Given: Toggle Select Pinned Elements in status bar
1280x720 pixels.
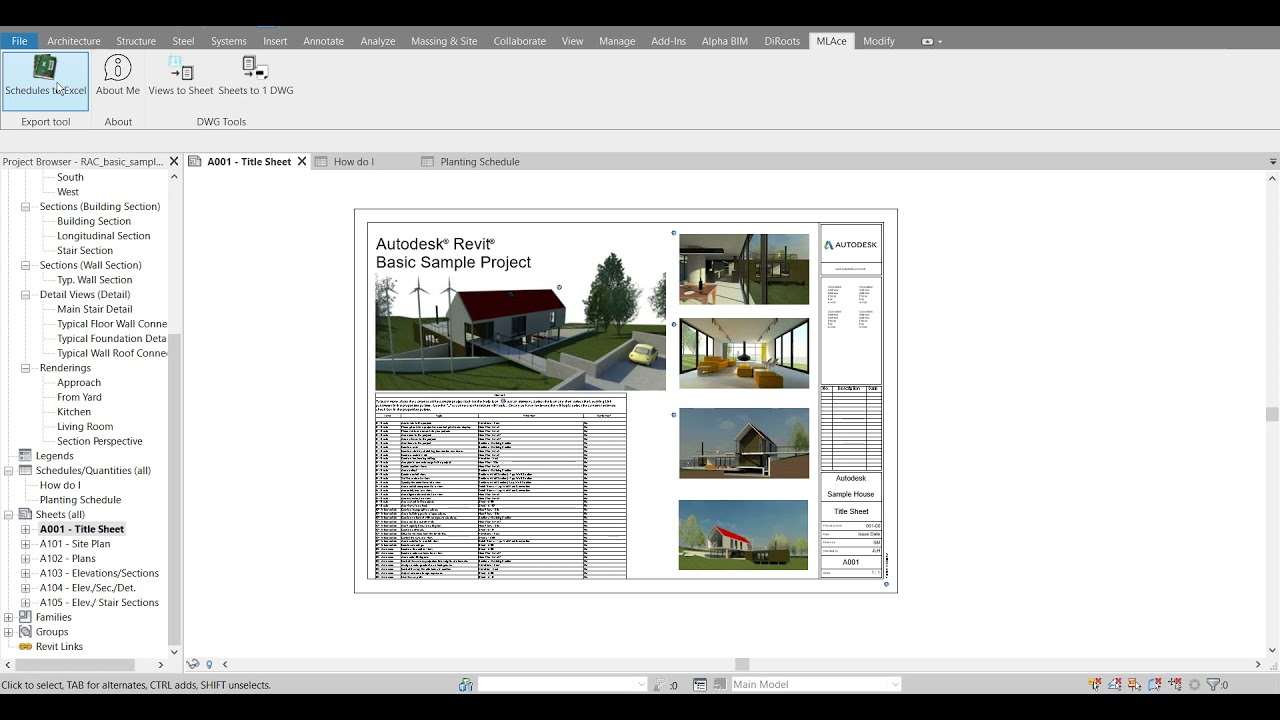Looking at the screenshot, I should (1135, 685).
